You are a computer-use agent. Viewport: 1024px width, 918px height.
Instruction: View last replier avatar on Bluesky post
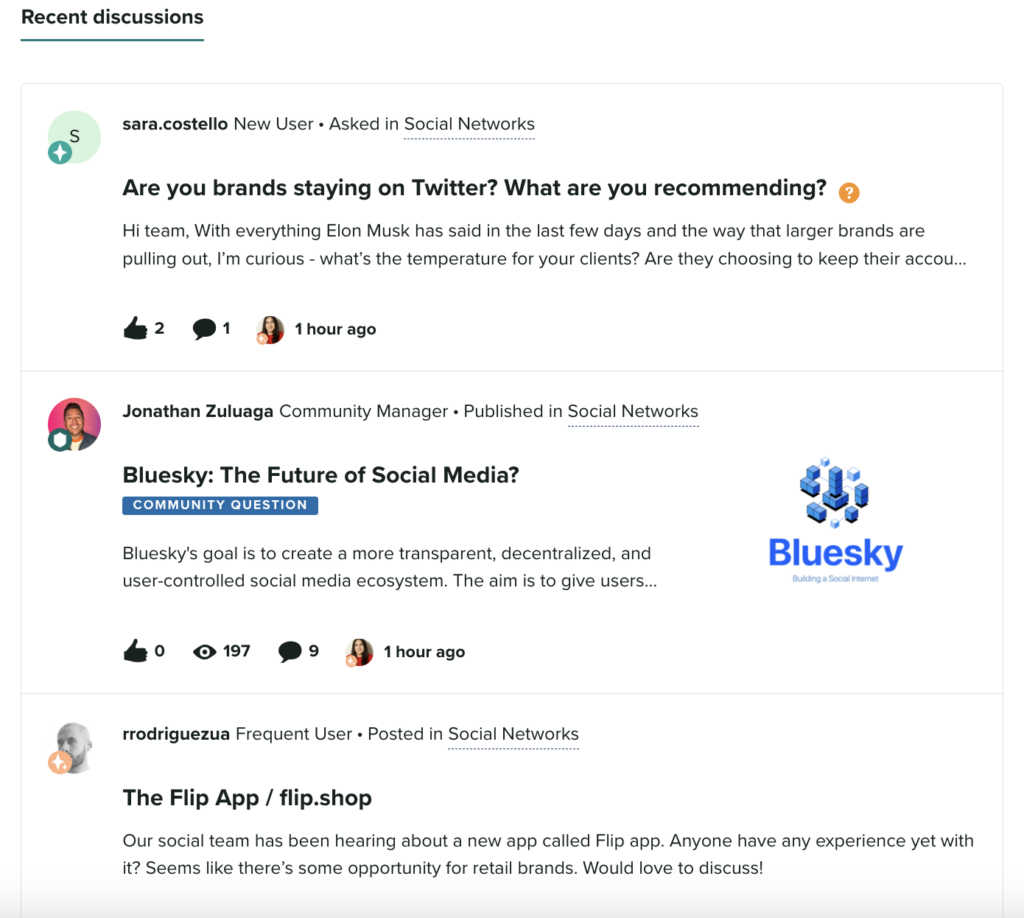point(359,652)
